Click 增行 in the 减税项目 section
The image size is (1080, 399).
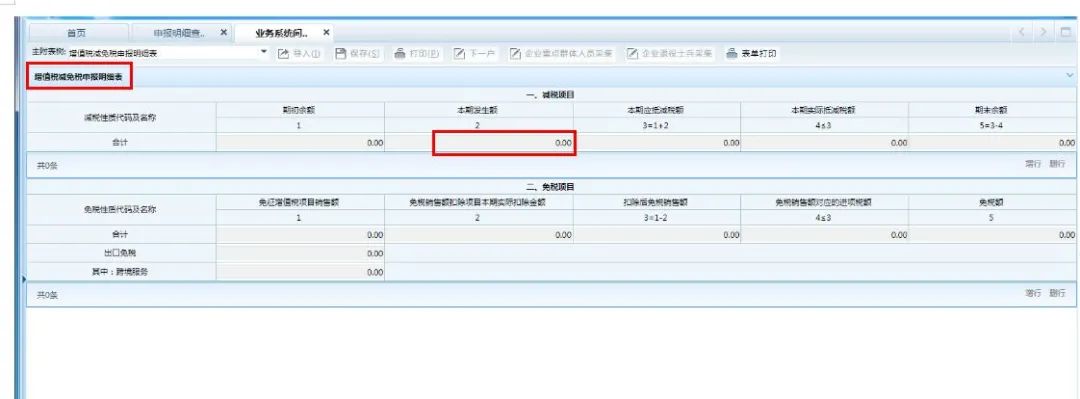point(1032,164)
